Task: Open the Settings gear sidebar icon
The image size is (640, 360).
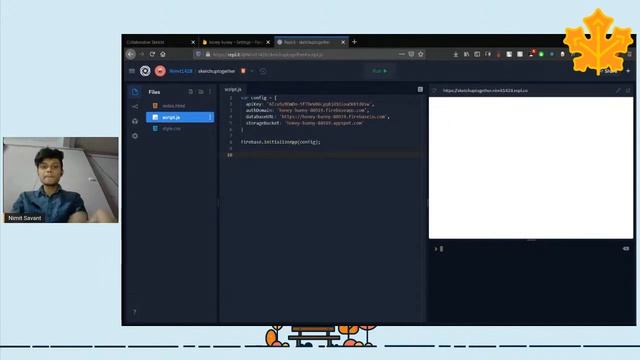Action: tap(135, 136)
